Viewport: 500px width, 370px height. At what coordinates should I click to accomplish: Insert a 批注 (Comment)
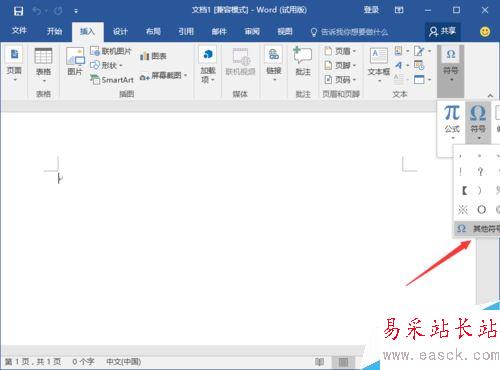pos(303,62)
